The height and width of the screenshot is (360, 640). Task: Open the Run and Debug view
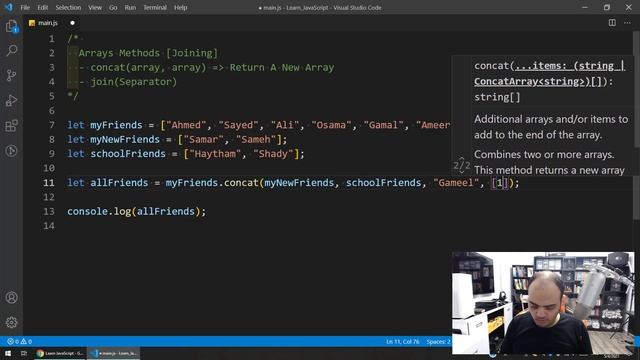click(x=11, y=100)
